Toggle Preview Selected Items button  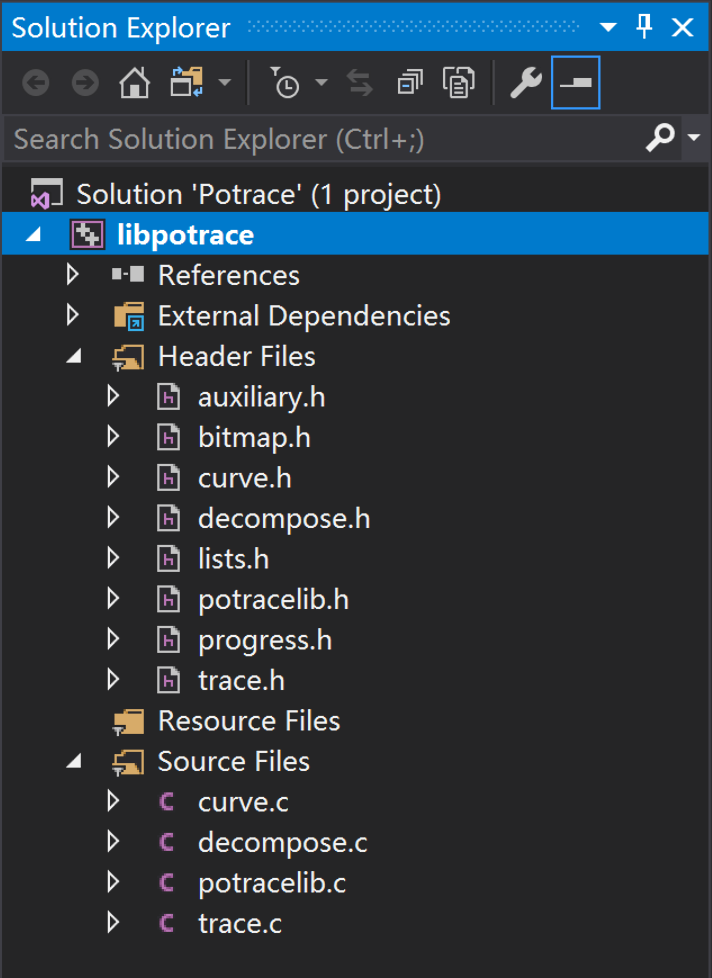coord(576,83)
